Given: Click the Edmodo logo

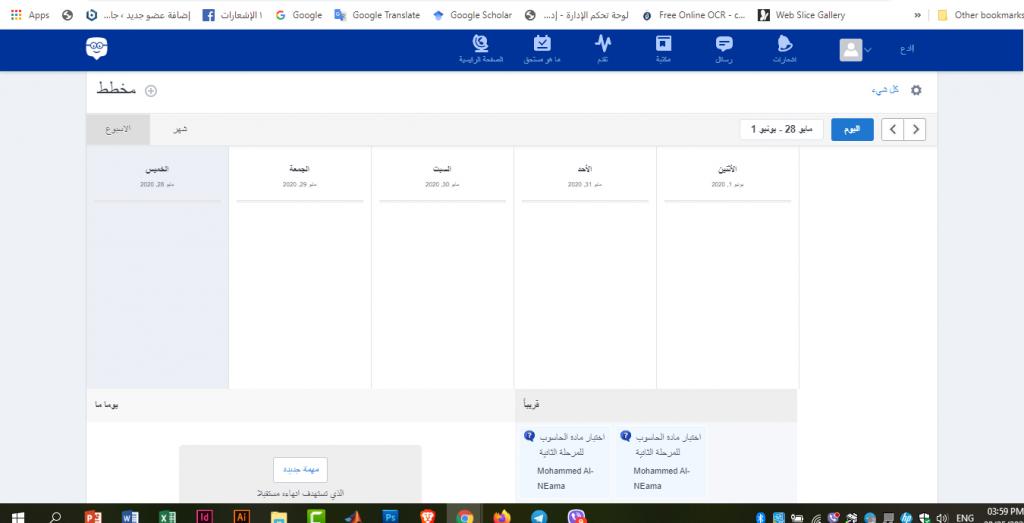Looking at the screenshot, I should (x=97, y=49).
